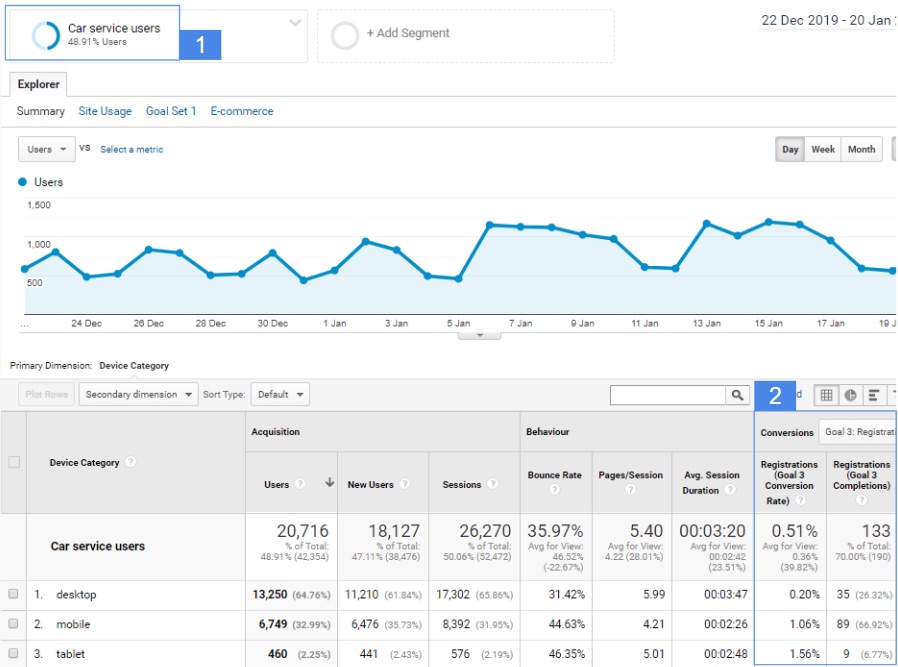Click the segment circle percentage icon
The width and height of the screenshot is (898, 667).
[46, 35]
